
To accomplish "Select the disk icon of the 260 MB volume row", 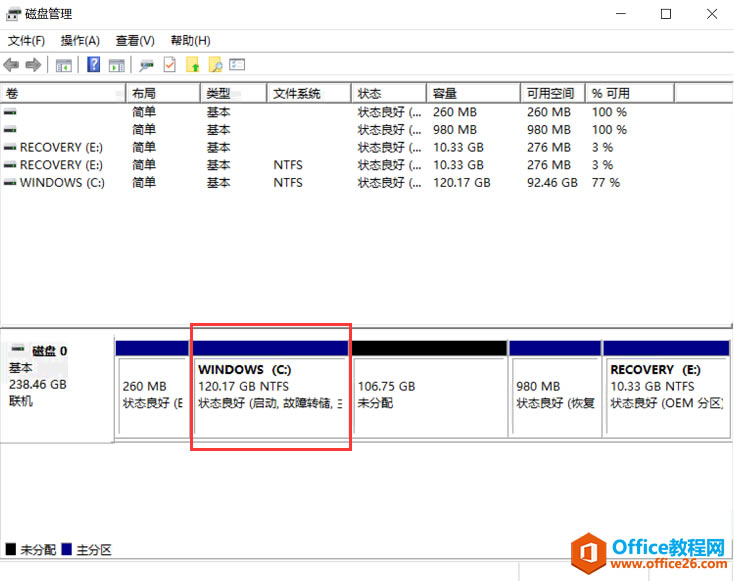I will (x=10, y=112).
